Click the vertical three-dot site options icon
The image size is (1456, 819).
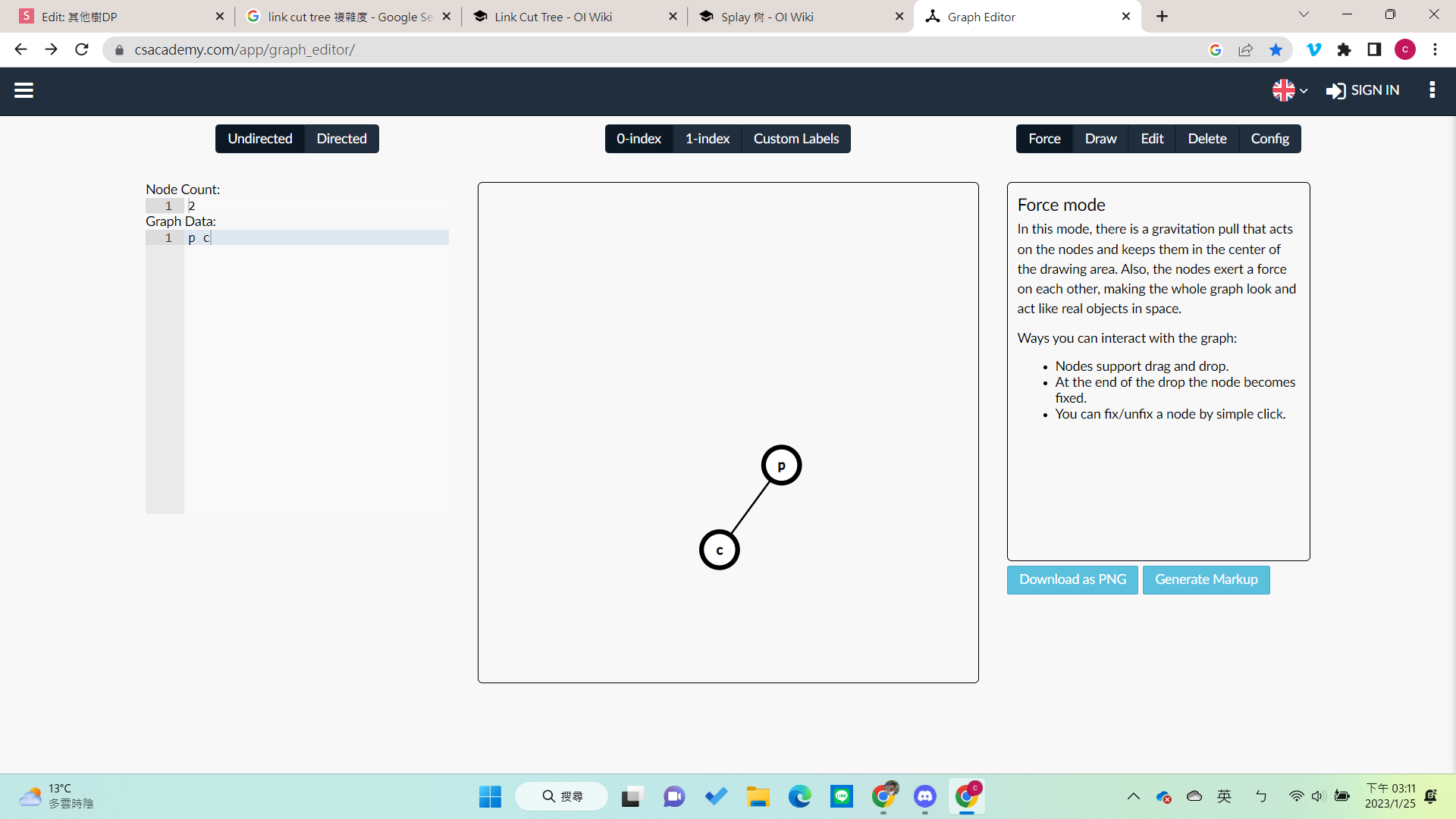[x=1432, y=90]
